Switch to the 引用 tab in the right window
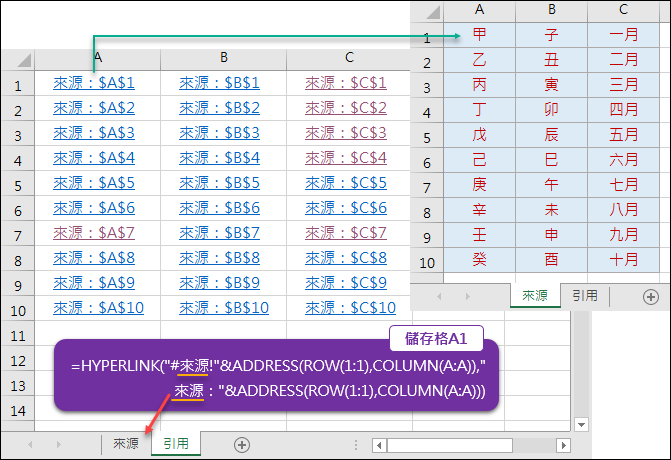The height and width of the screenshot is (460, 671). (x=585, y=296)
